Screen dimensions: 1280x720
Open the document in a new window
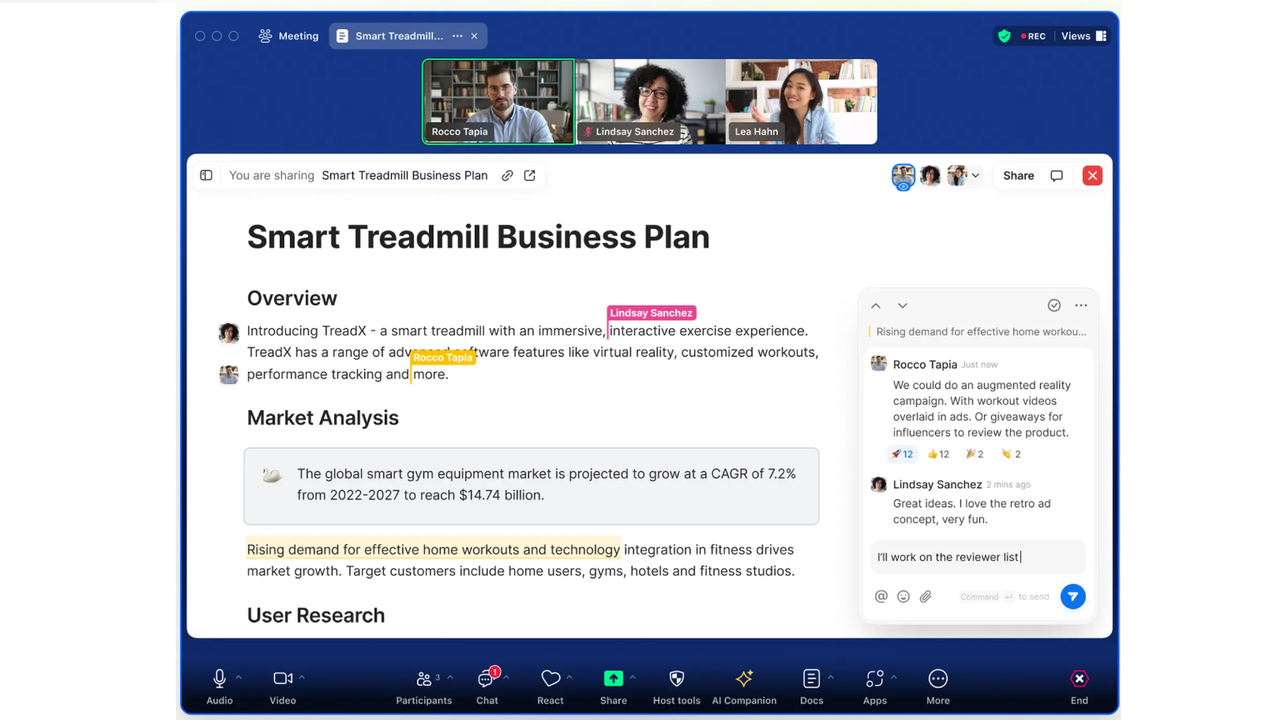point(530,176)
